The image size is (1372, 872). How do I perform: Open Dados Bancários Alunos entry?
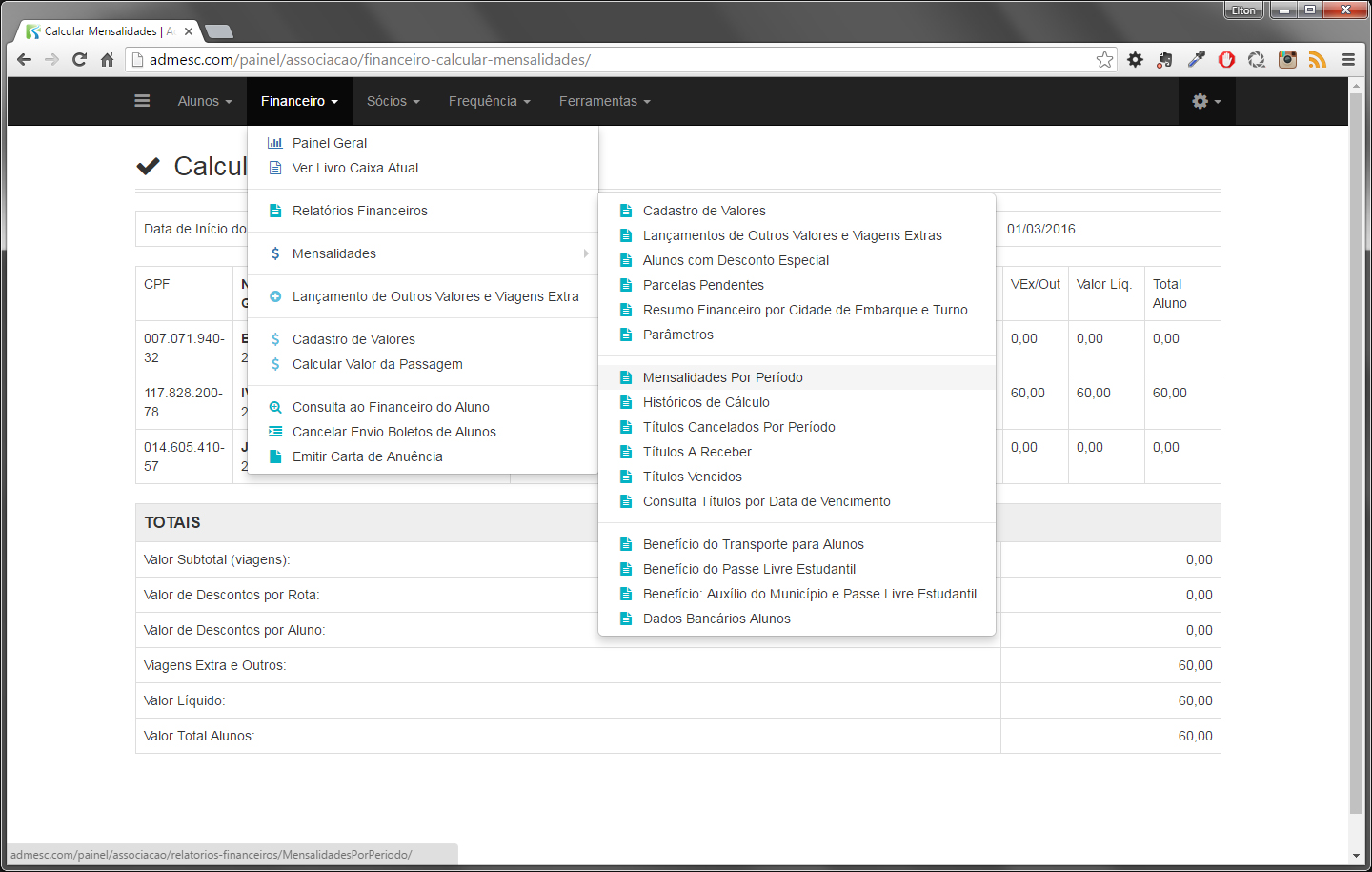pyautogui.click(x=716, y=619)
